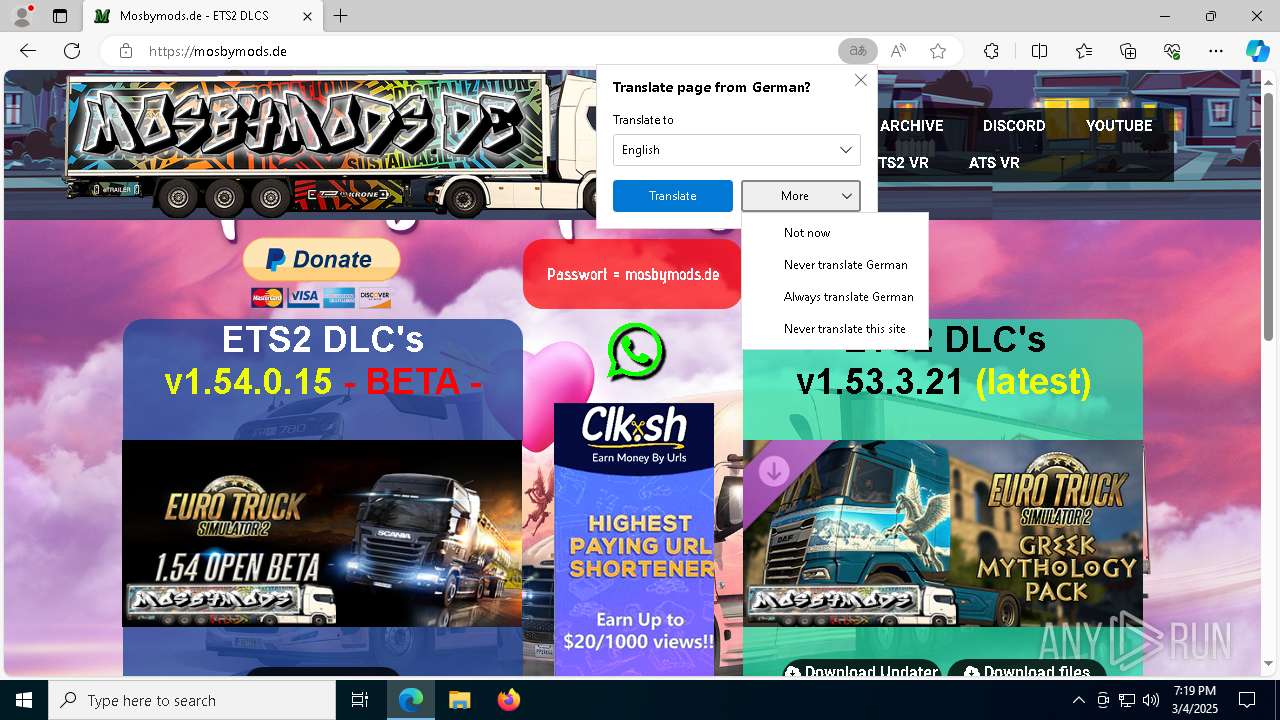Open Windows Start menu
Screen dimensions: 1280x720
point(24,700)
